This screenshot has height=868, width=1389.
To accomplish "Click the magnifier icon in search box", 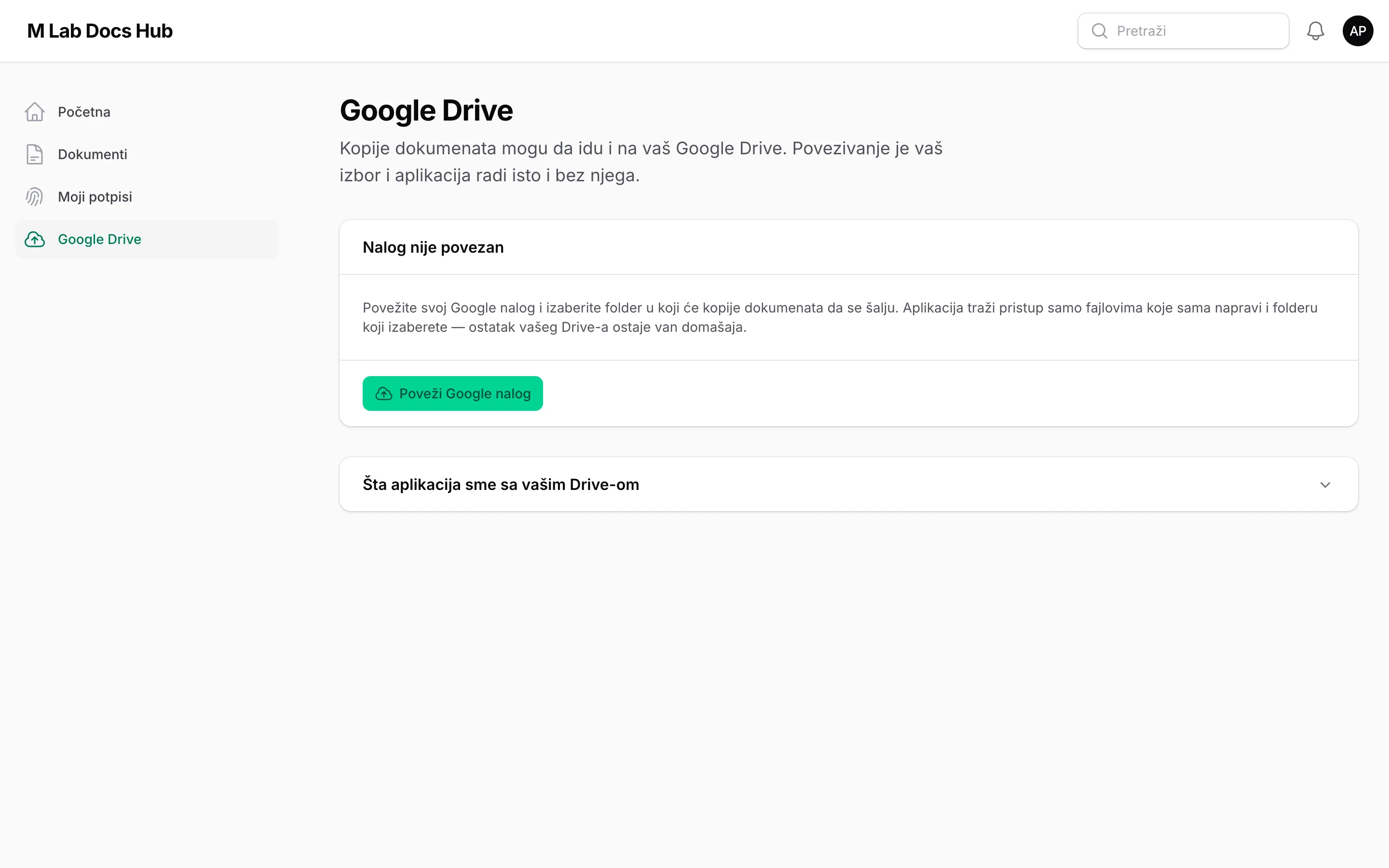I will (1099, 31).
